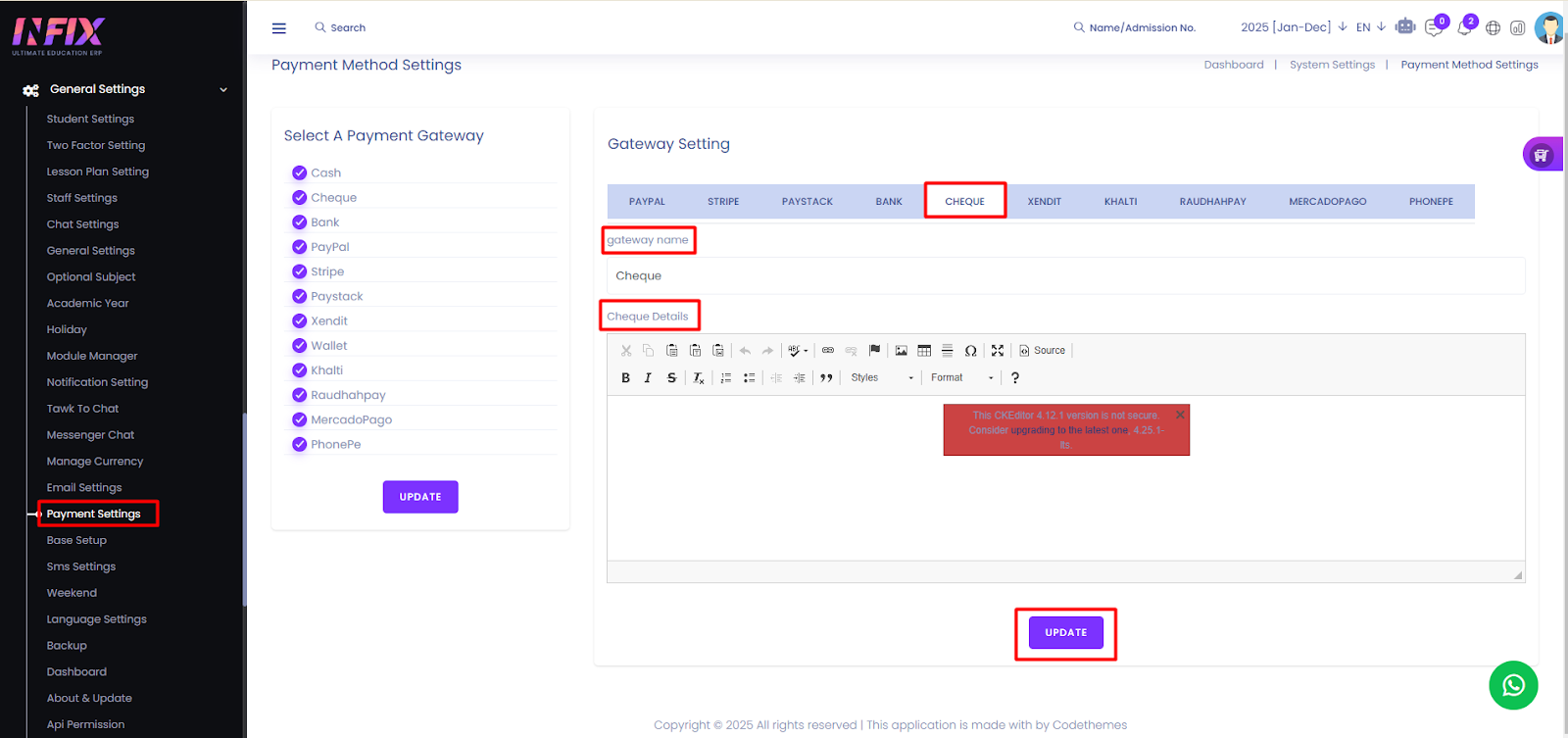Toggle the Paystack gateway checkbox
This screenshot has height=738, width=1568.
pos(300,296)
